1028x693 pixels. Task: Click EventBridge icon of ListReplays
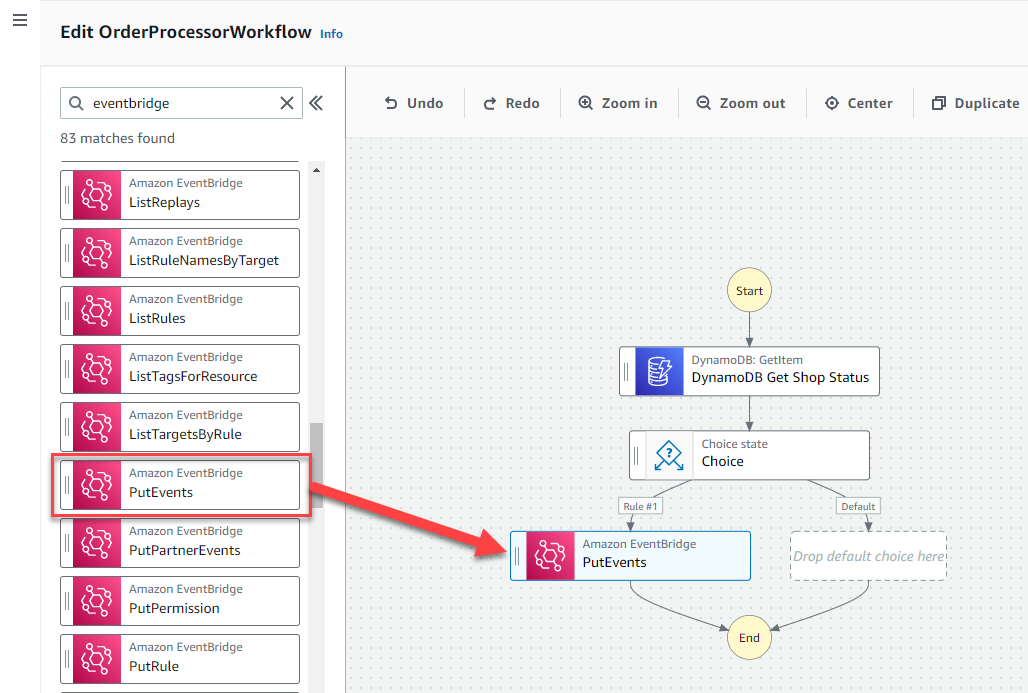[x=97, y=195]
